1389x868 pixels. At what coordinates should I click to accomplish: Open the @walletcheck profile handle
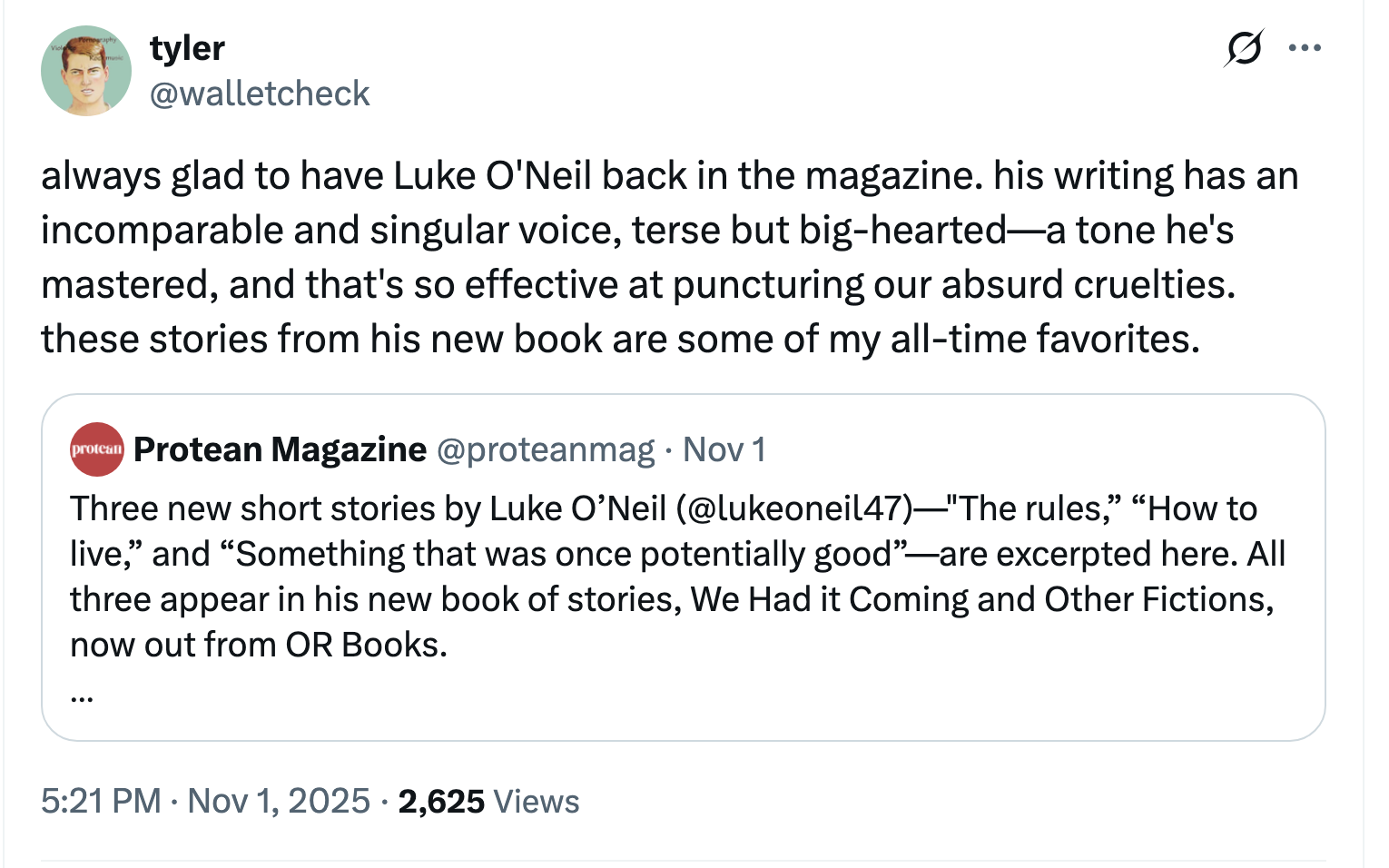[x=260, y=94]
